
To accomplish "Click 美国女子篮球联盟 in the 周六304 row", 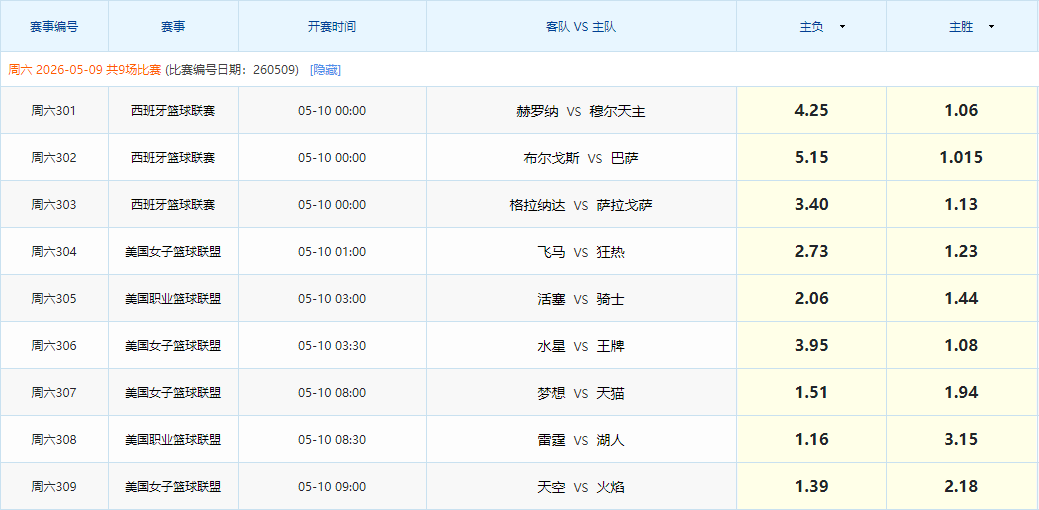I will (x=173, y=252).
